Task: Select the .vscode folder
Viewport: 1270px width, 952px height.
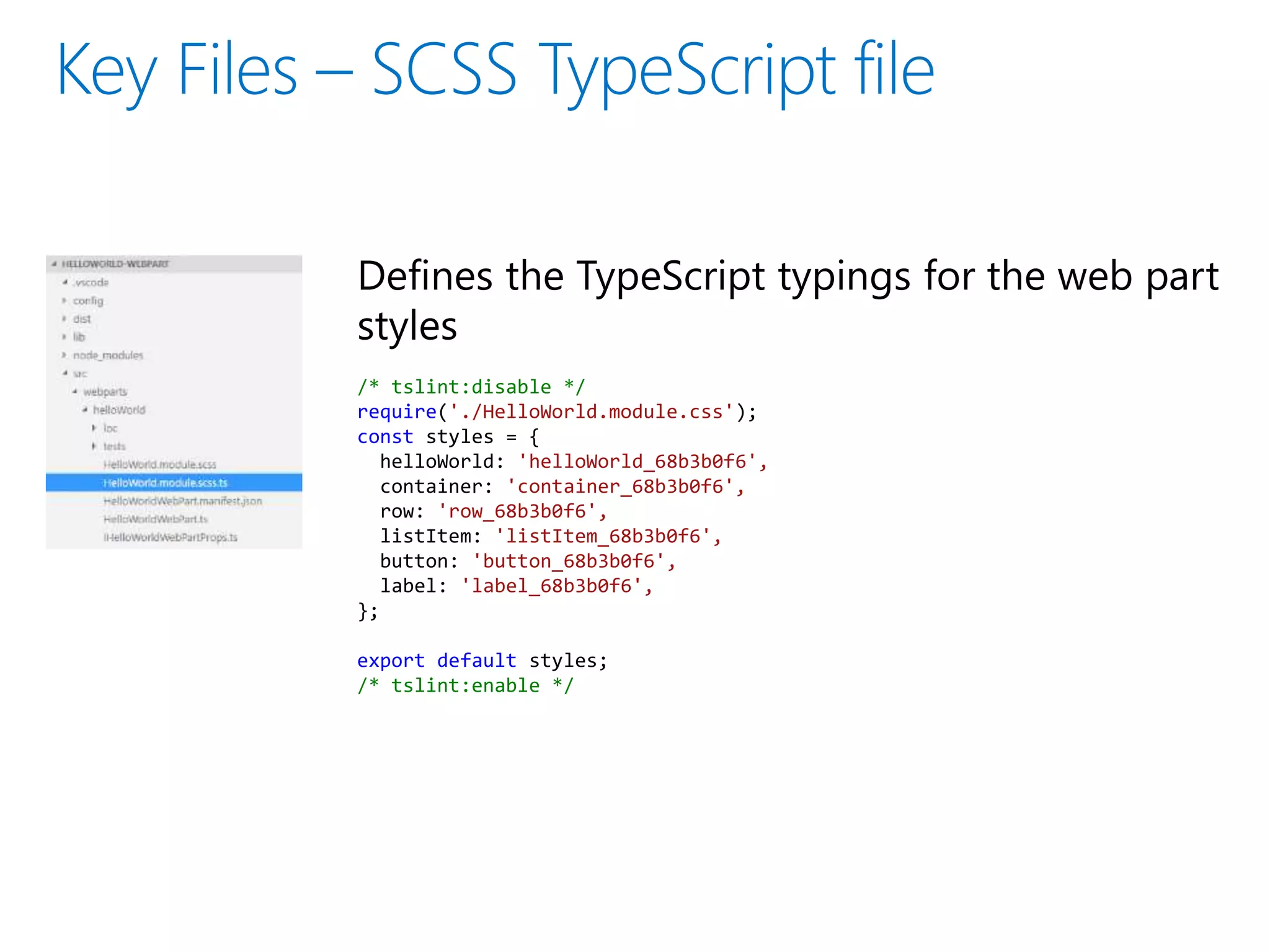Action: [91, 283]
